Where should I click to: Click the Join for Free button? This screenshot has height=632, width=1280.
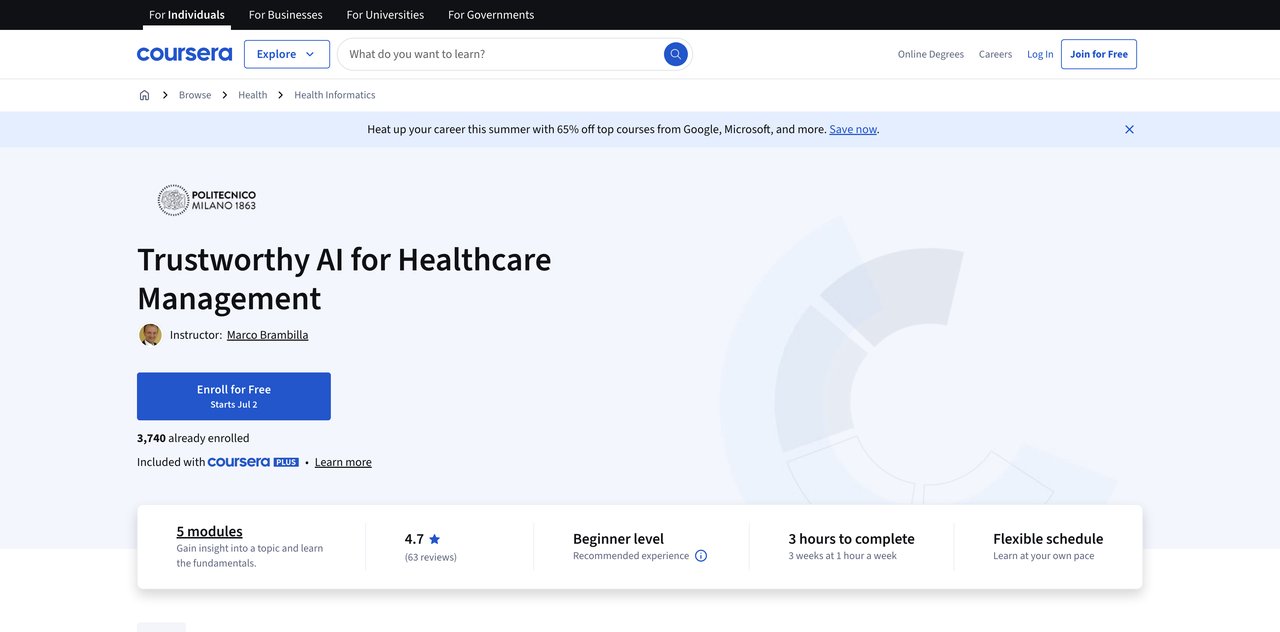(x=1099, y=54)
